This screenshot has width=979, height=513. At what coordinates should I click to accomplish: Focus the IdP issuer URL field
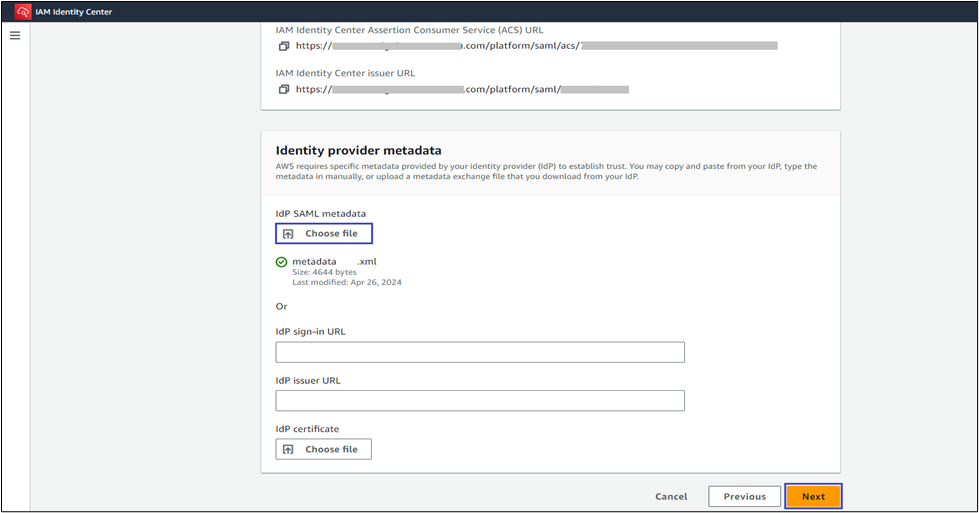click(x=480, y=401)
